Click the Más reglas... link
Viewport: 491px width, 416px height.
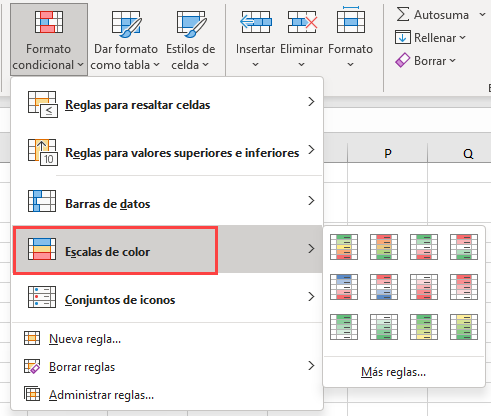pos(393,372)
